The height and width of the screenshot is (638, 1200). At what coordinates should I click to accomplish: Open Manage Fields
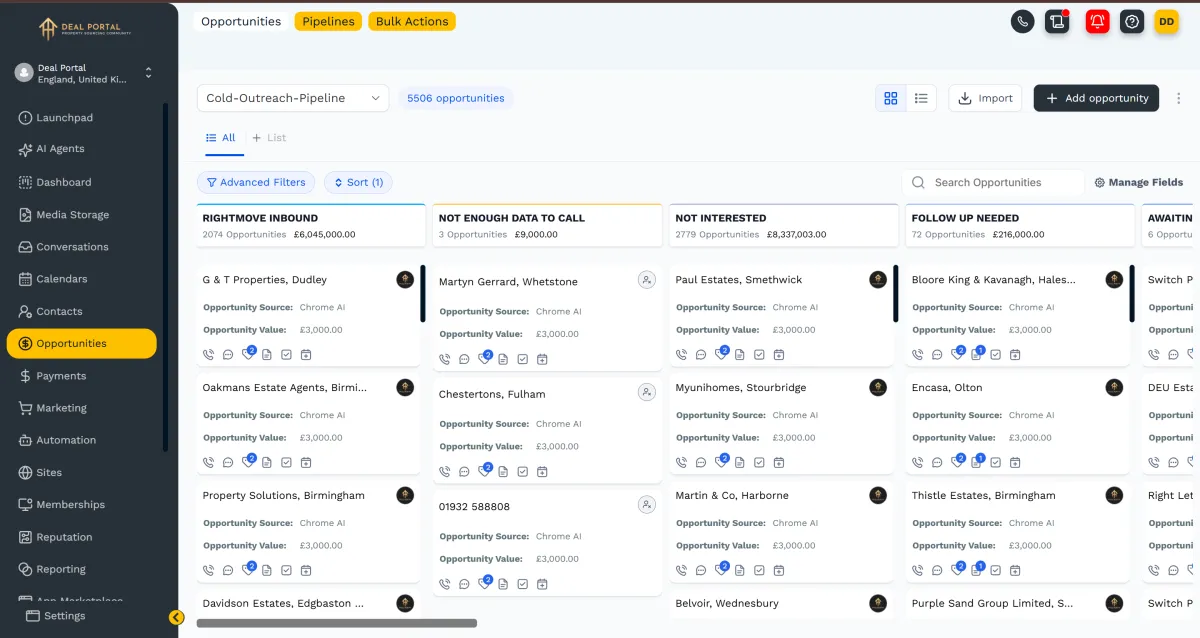1139,182
